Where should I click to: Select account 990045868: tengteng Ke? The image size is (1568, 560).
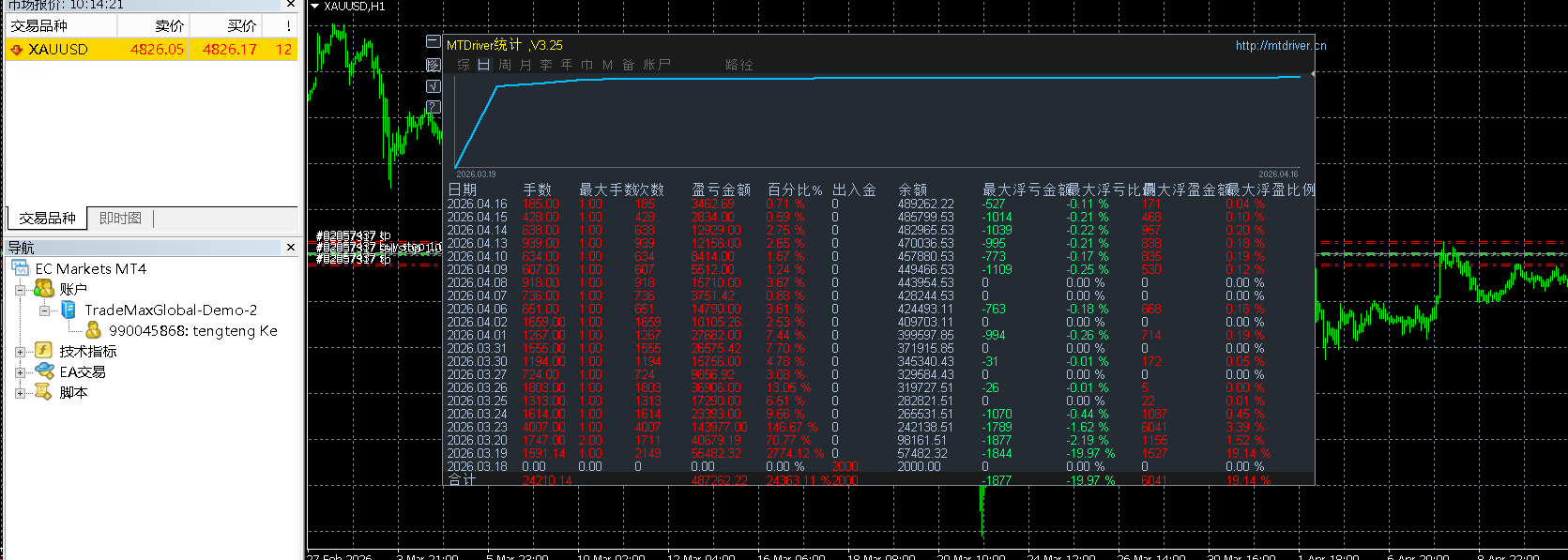[x=193, y=331]
